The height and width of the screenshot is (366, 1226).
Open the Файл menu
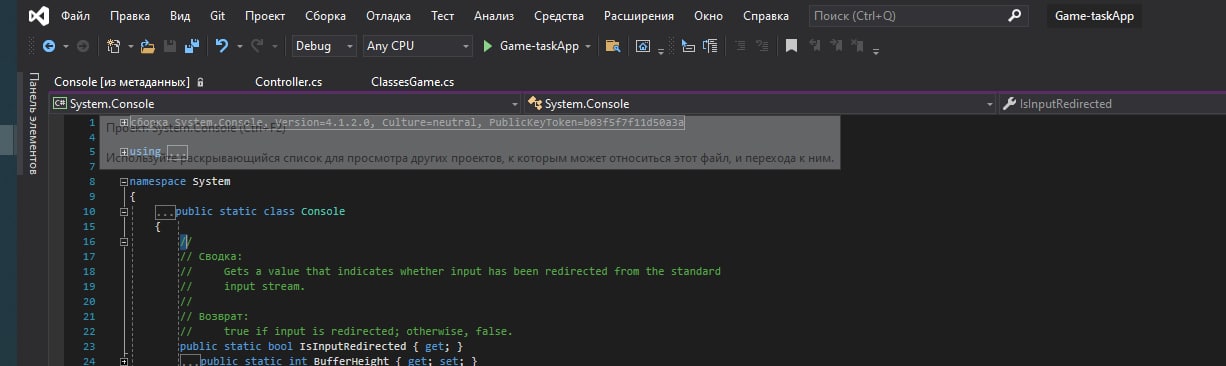[75, 17]
